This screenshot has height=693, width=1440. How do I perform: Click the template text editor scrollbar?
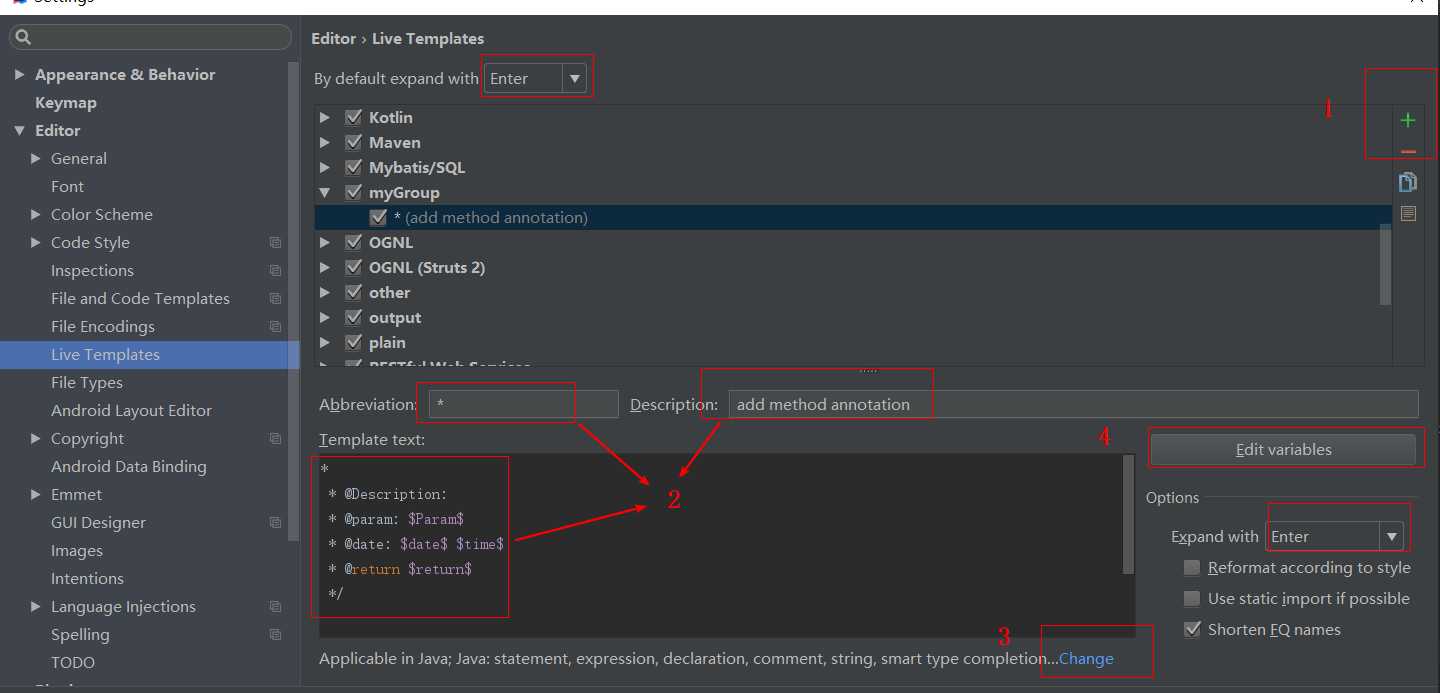(x=1128, y=515)
